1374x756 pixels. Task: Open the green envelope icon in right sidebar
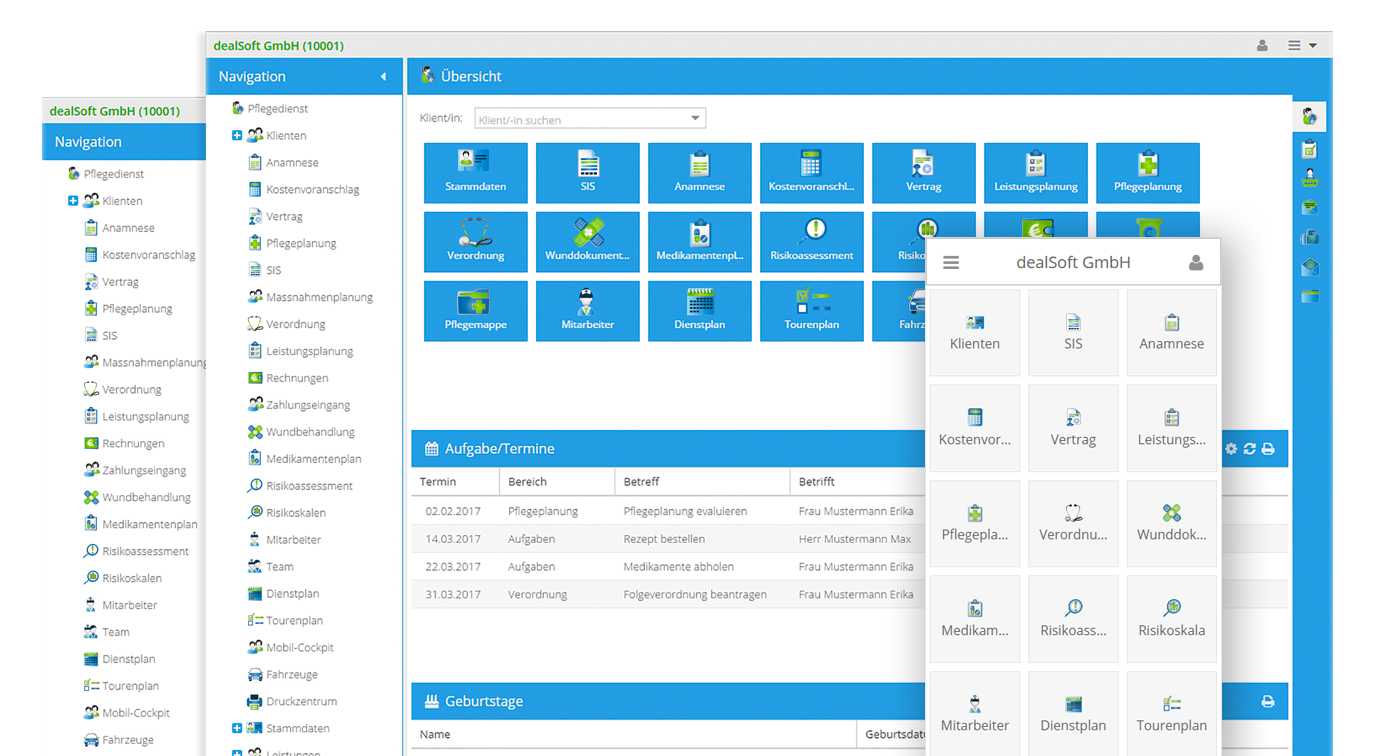[x=1310, y=207]
